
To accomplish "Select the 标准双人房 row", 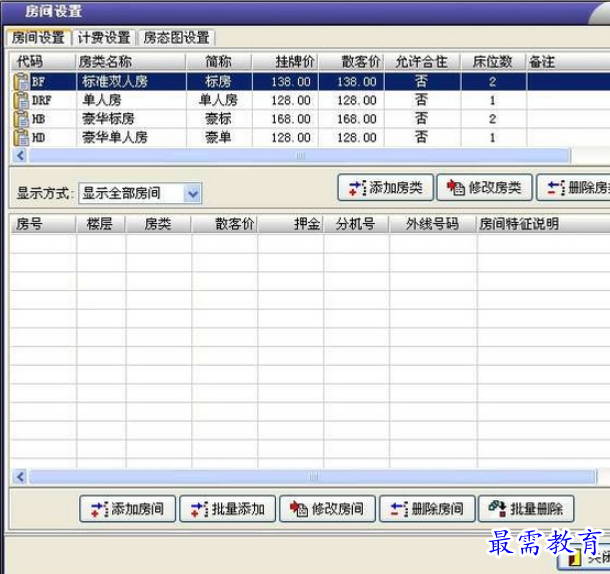I will (x=310, y=82).
